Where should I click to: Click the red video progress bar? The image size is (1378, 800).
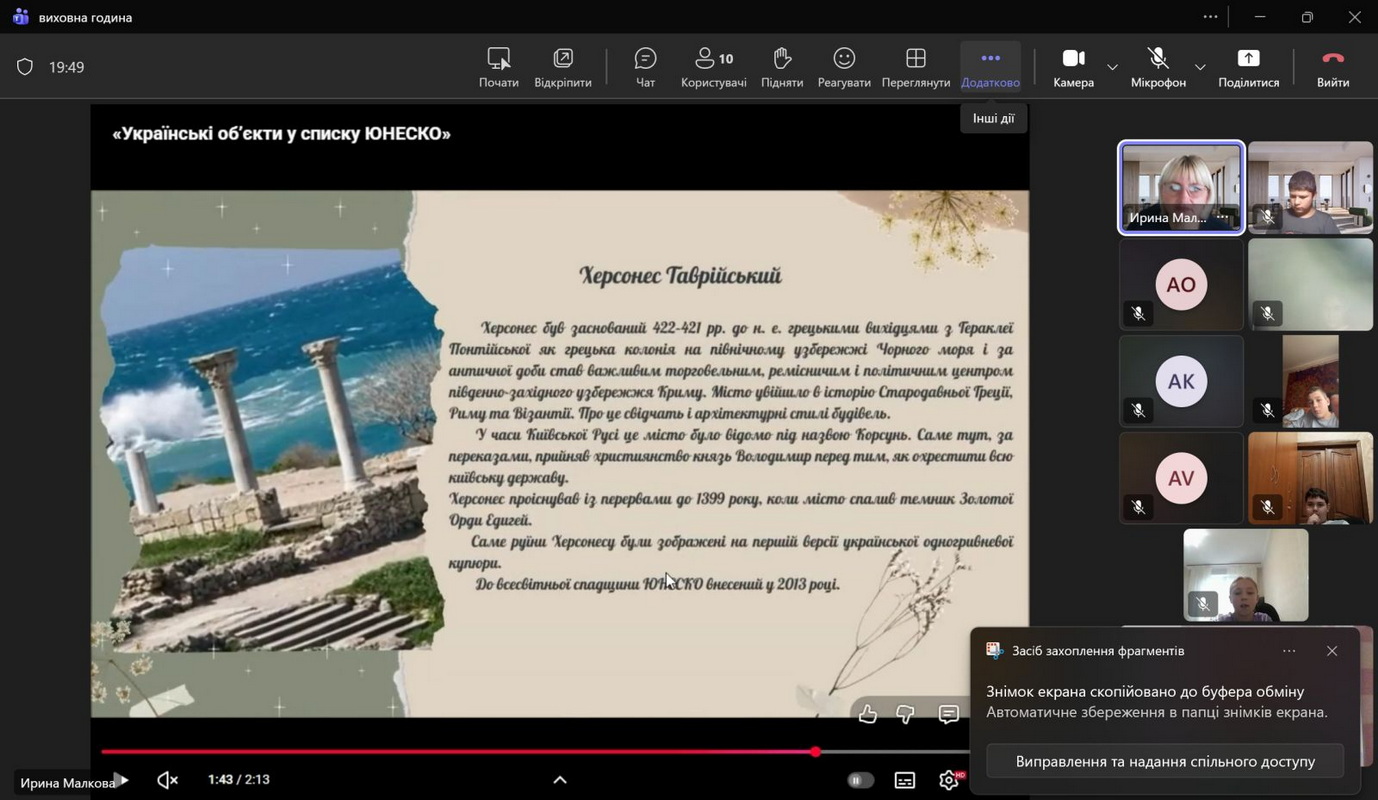(x=458, y=752)
